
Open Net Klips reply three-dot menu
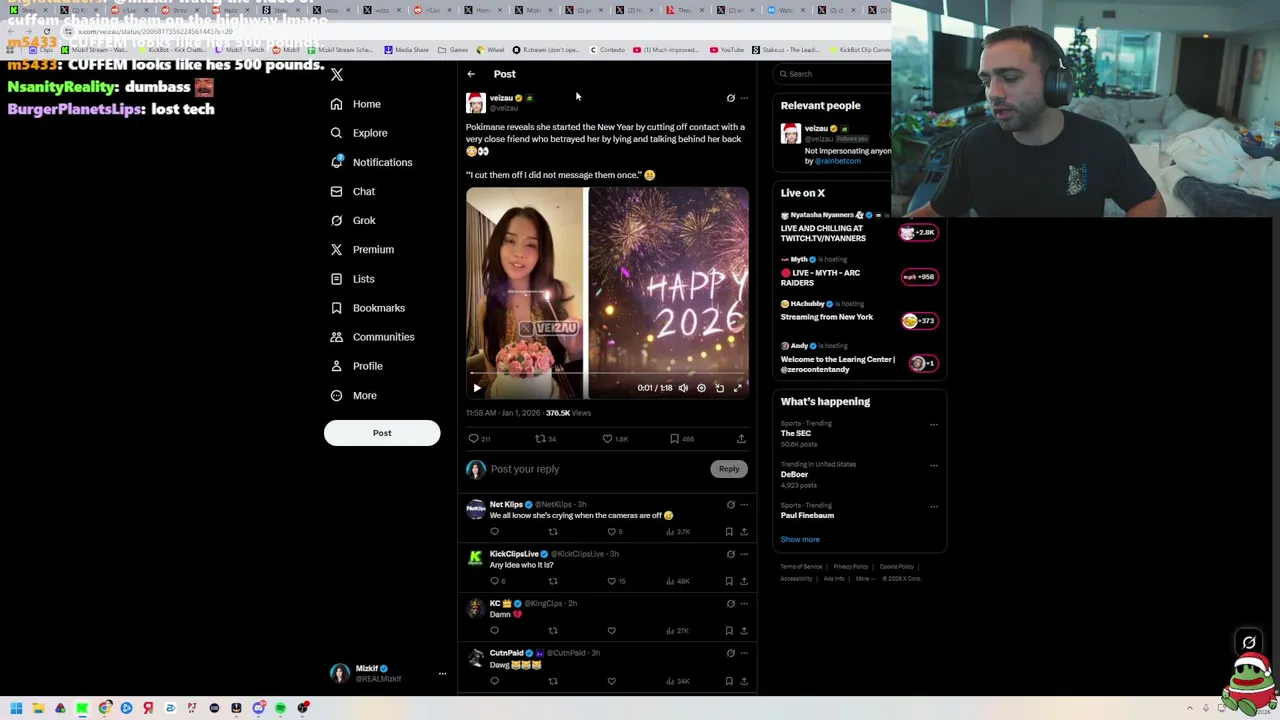tap(744, 505)
